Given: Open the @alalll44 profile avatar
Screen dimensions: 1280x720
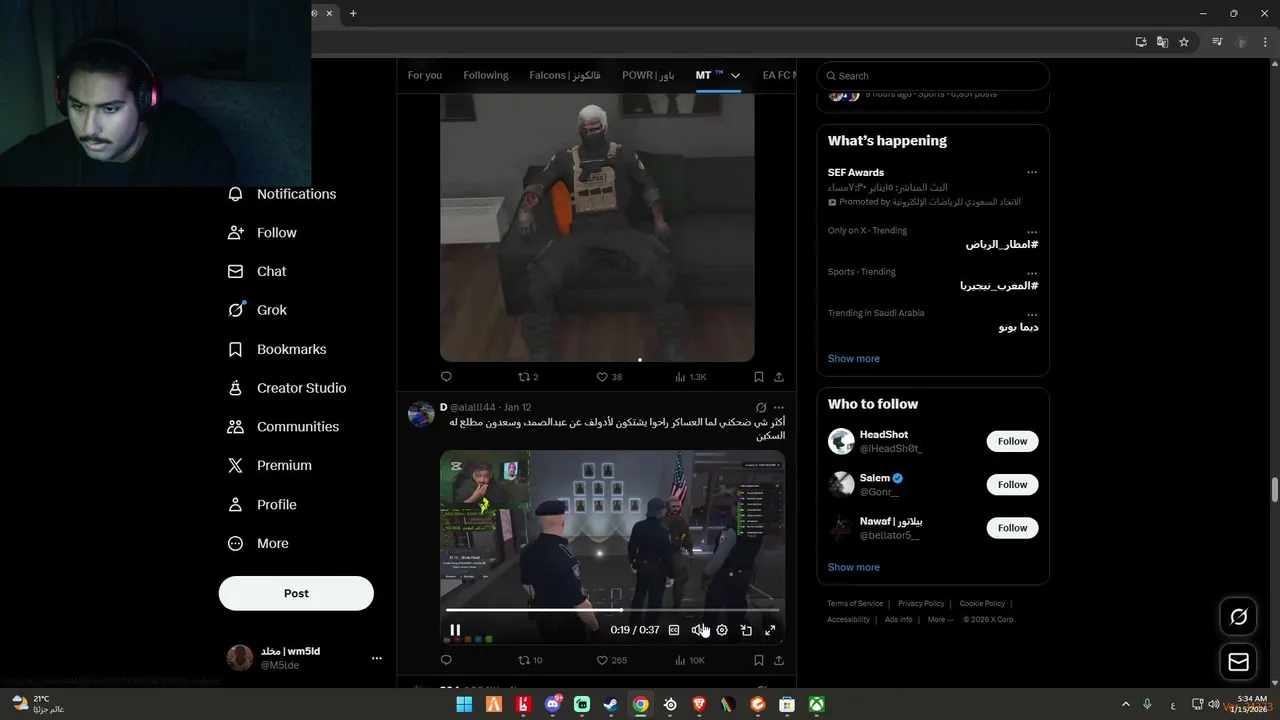Looking at the screenshot, I should [421, 414].
